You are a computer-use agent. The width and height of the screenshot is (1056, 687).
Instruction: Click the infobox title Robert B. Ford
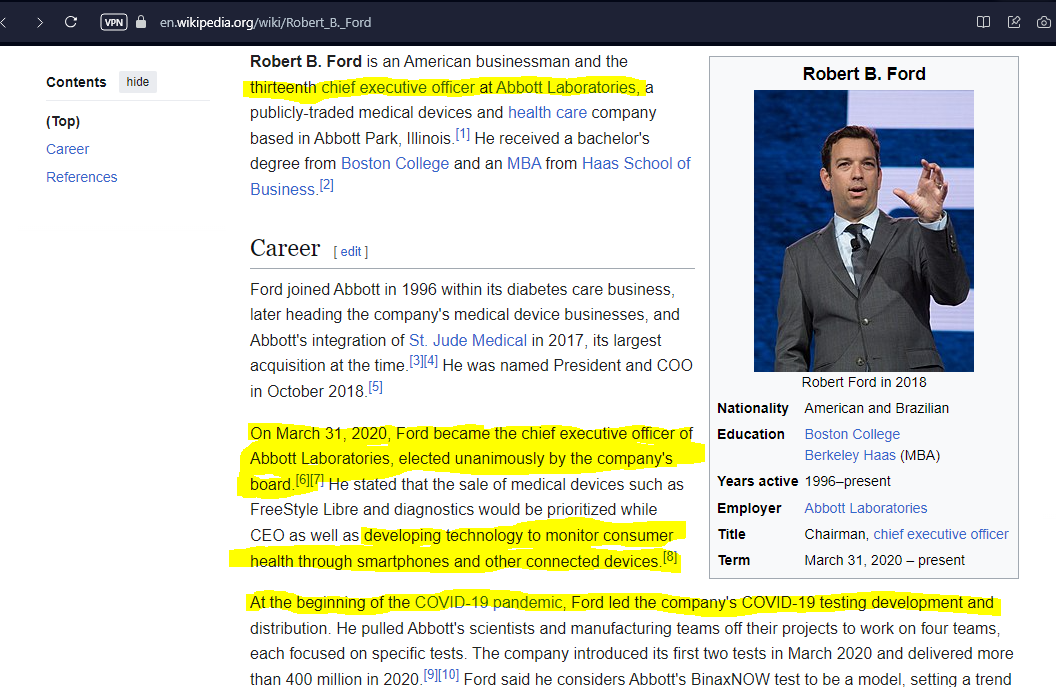point(864,74)
